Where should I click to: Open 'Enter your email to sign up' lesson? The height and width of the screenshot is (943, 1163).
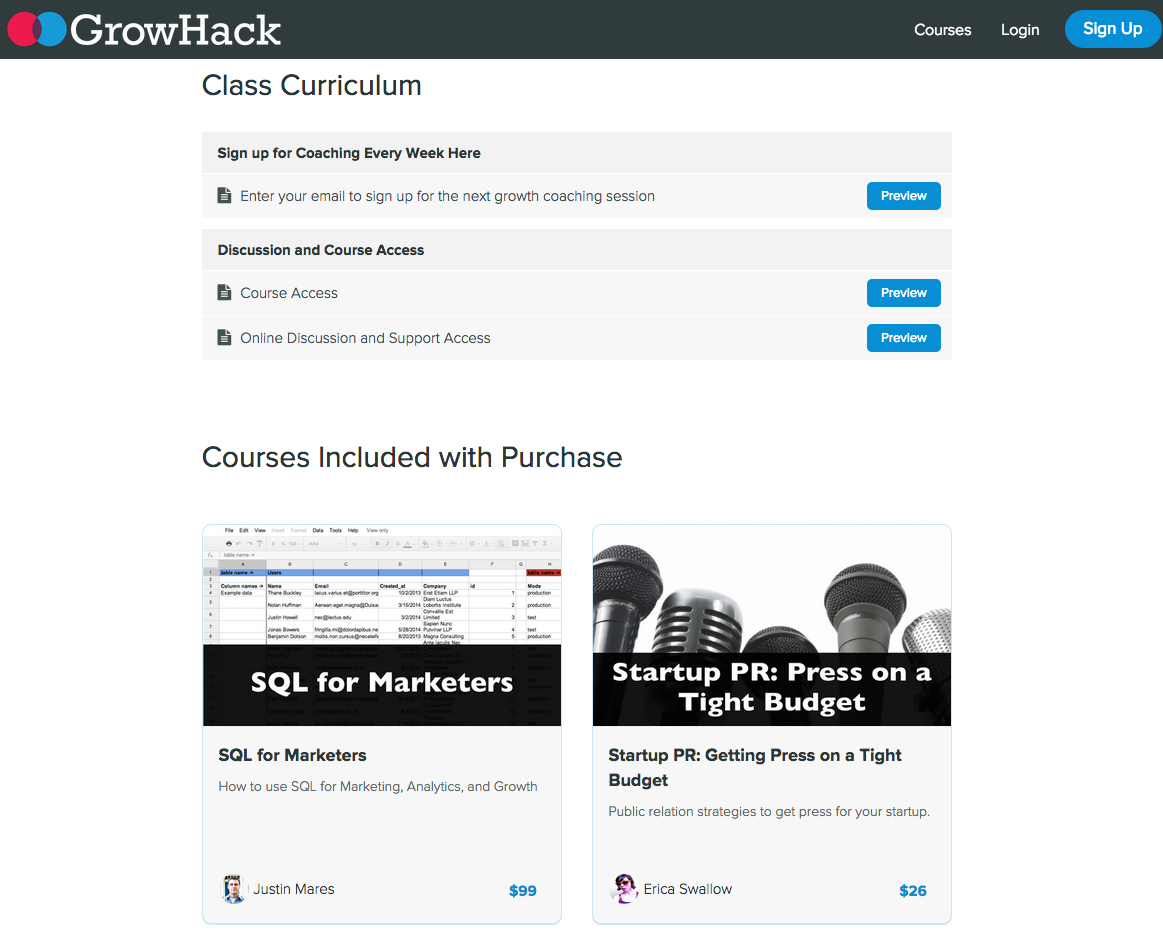pos(447,196)
